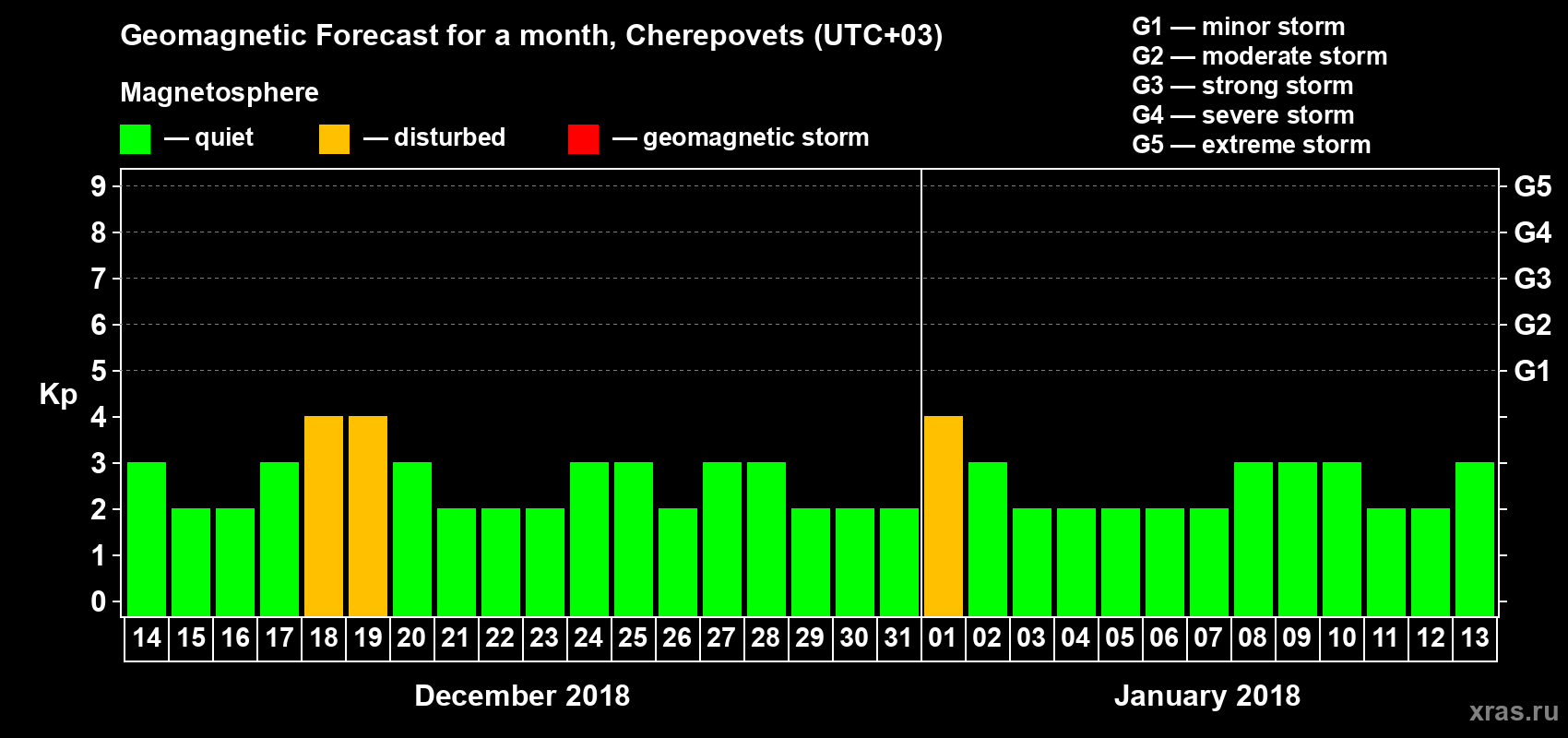This screenshot has height=738, width=1568.
Task: Click the red geomagnetic storm legend swatch
Action: pyautogui.click(x=583, y=139)
